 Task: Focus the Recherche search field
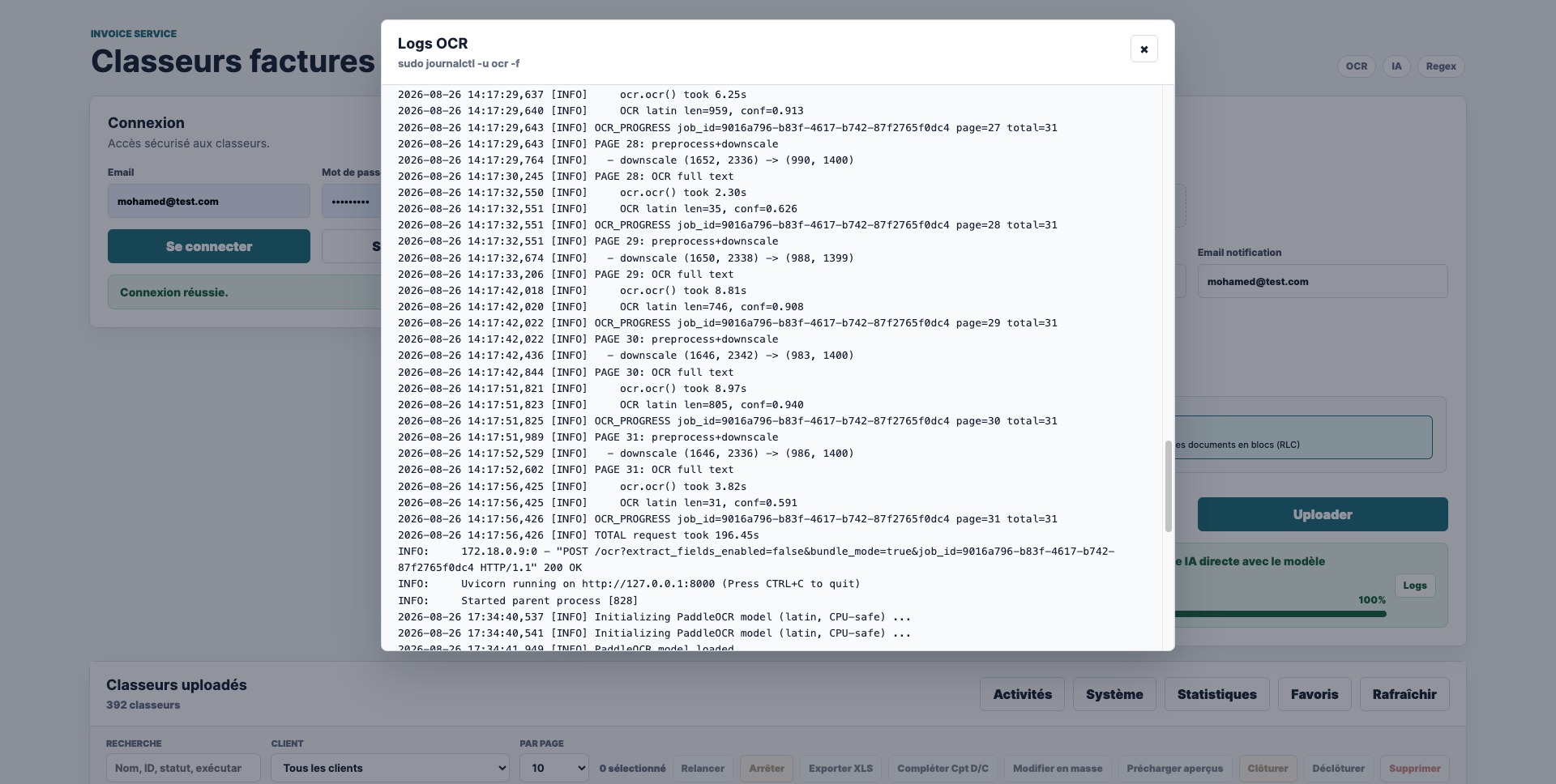click(183, 768)
